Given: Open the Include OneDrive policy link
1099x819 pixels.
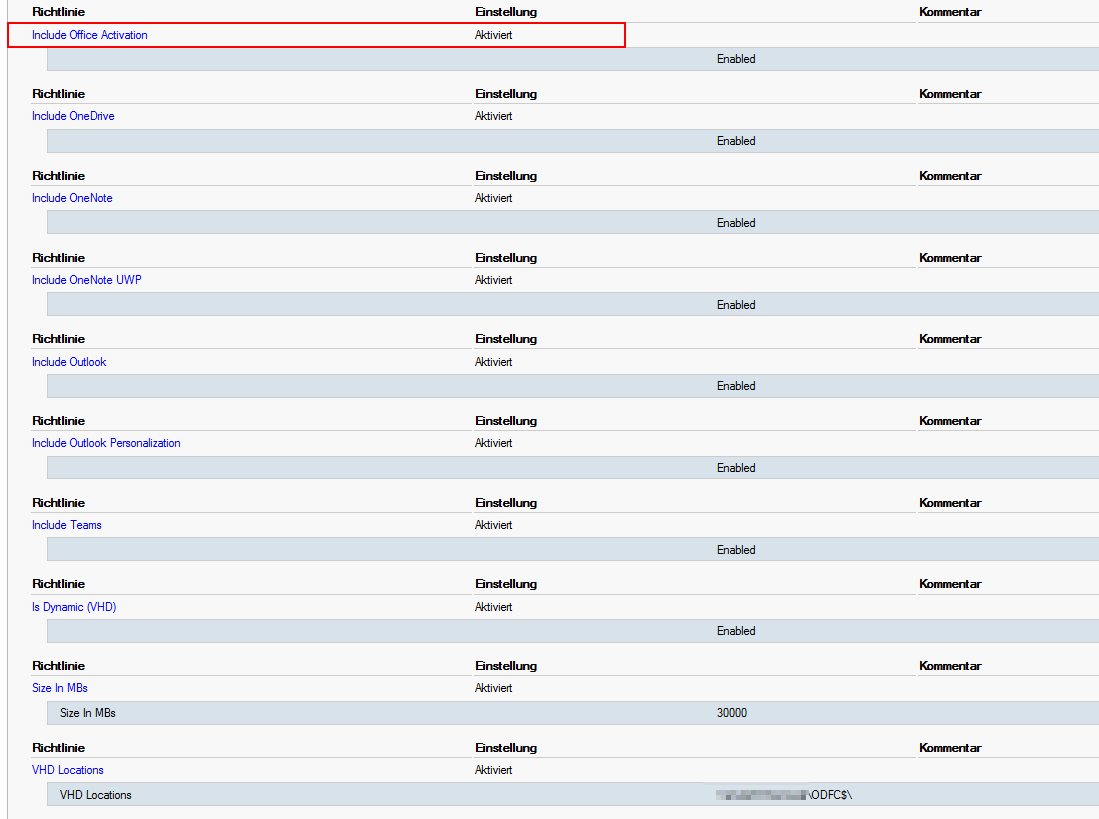Looking at the screenshot, I should click(x=73, y=116).
